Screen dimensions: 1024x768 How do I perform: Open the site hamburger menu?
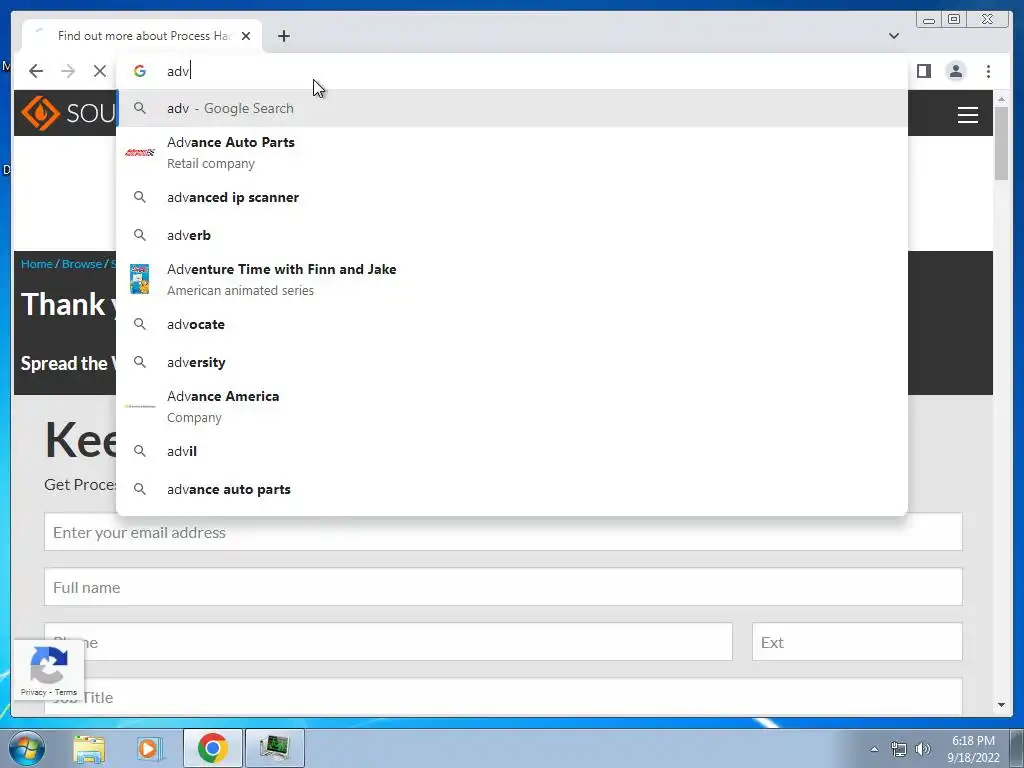(967, 115)
